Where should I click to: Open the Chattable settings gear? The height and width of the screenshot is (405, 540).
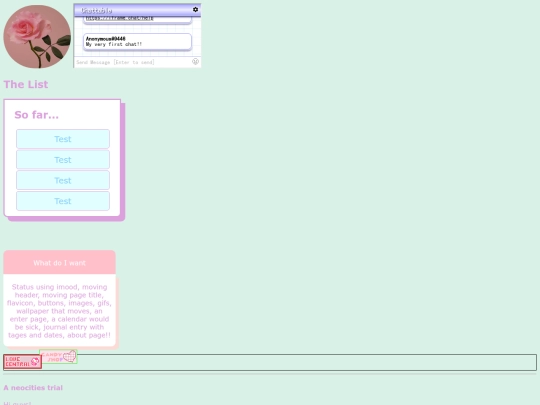tap(195, 10)
